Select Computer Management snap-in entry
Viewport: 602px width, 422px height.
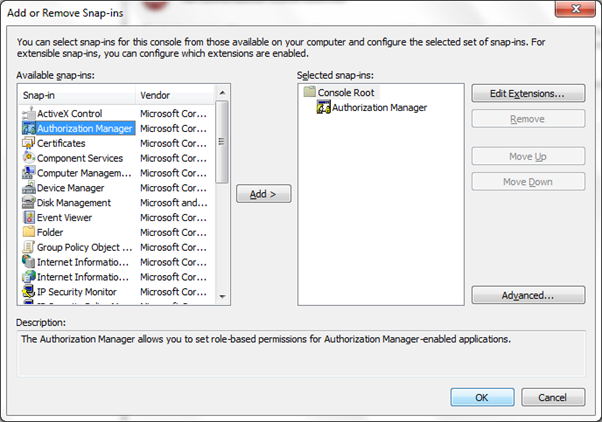pyautogui.click(x=84, y=173)
